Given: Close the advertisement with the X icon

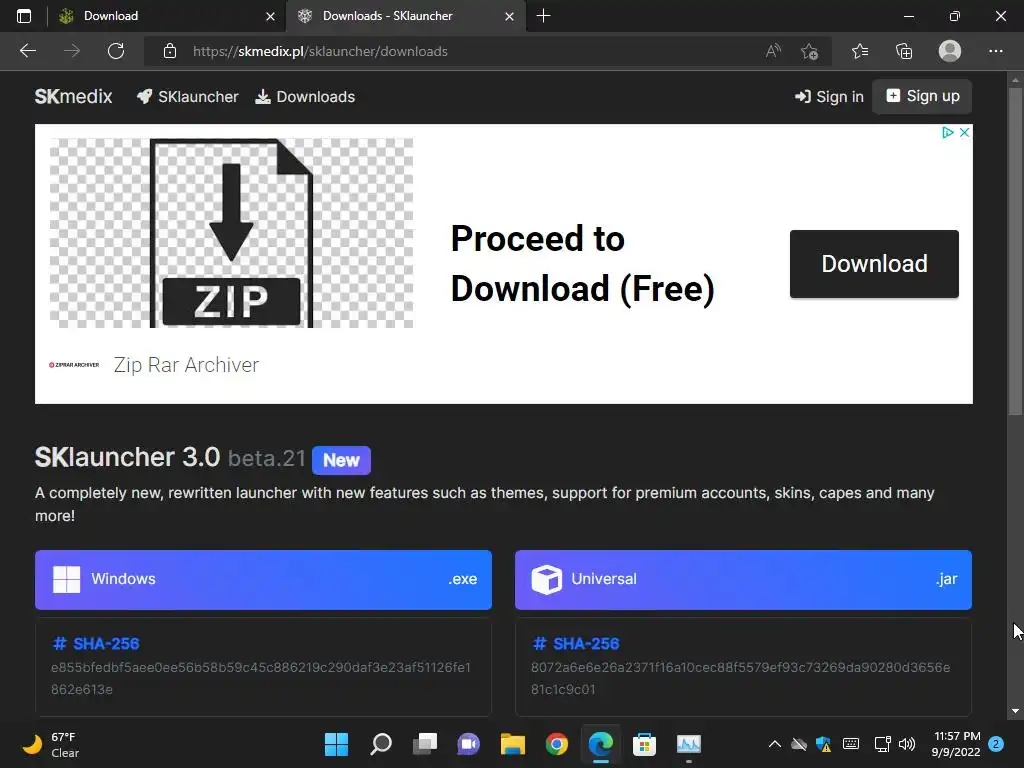Looking at the screenshot, I should [964, 133].
